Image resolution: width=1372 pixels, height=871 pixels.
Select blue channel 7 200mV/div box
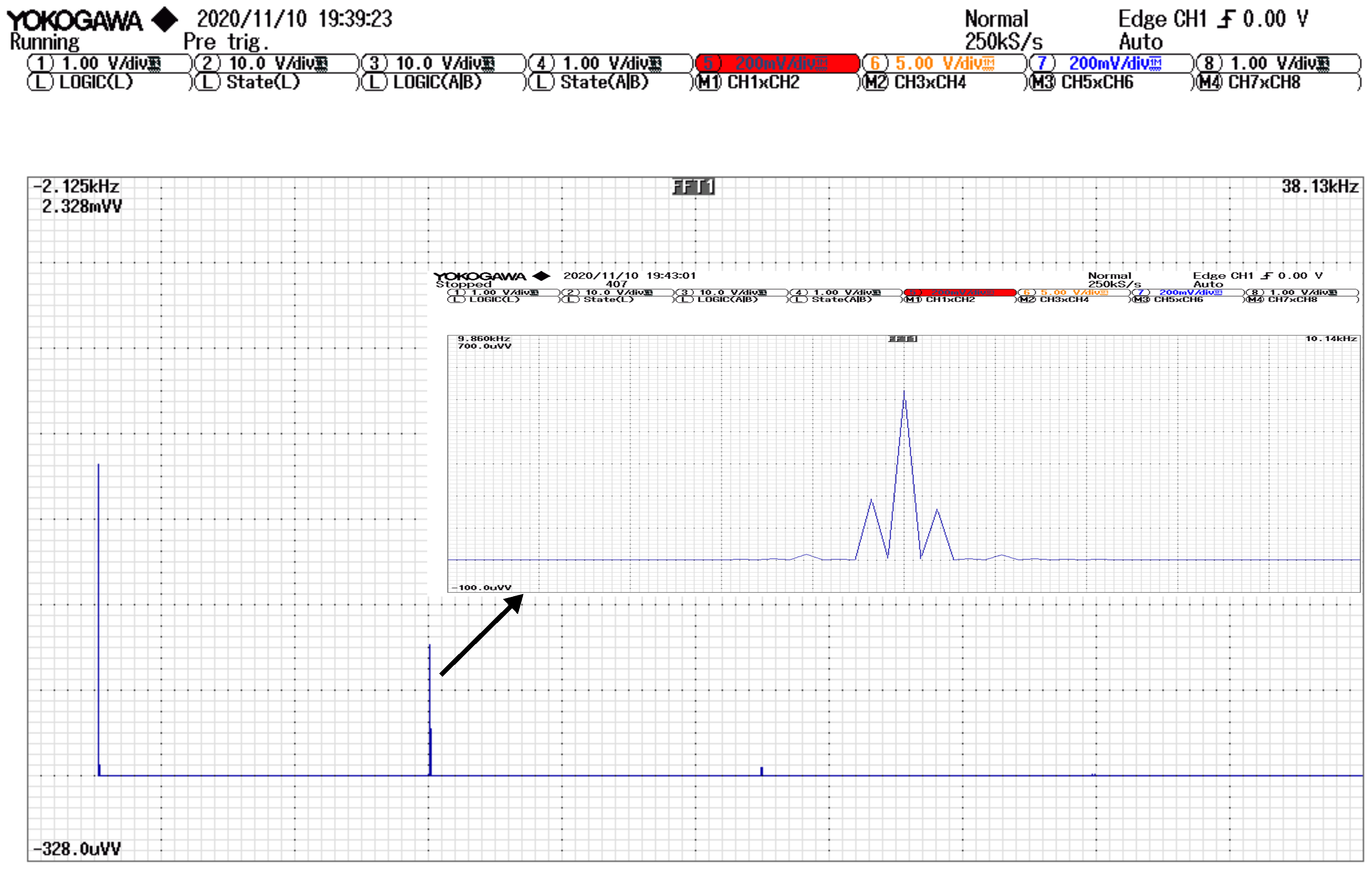[x=1111, y=63]
